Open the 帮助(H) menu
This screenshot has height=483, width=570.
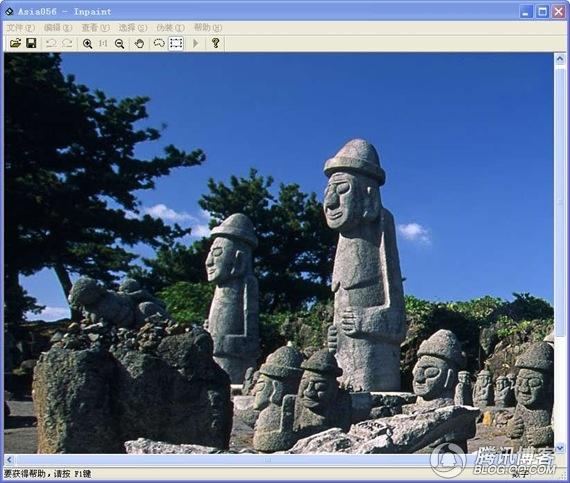click(x=208, y=28)
